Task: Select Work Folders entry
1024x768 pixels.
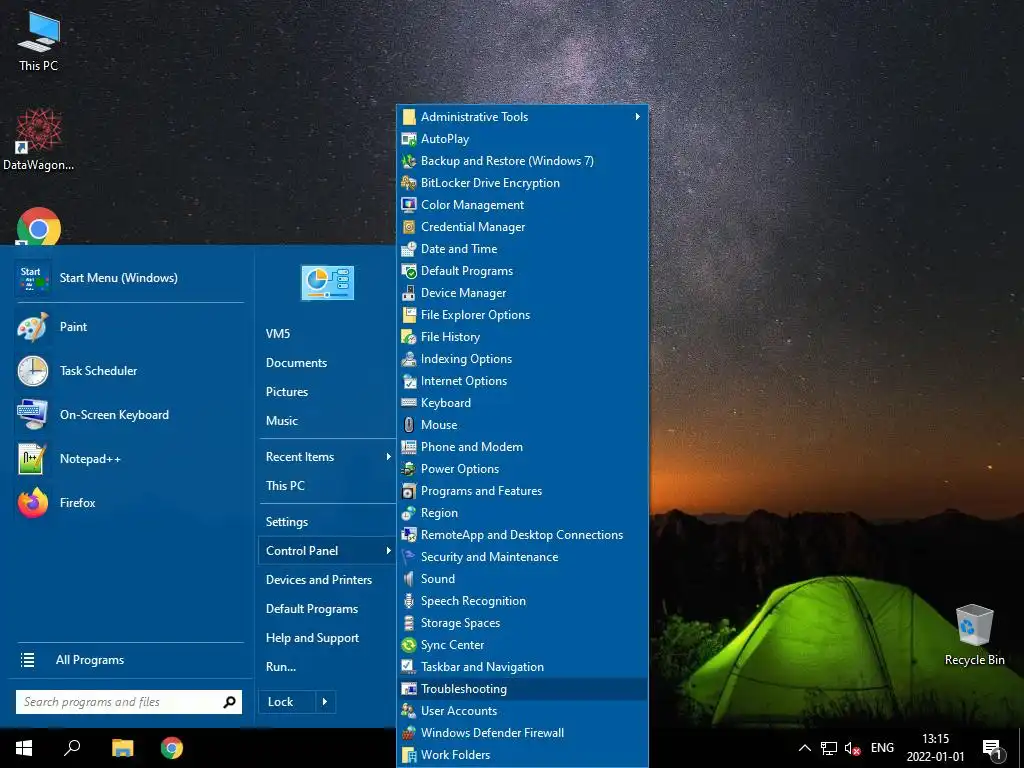Action: pos(522,755)
